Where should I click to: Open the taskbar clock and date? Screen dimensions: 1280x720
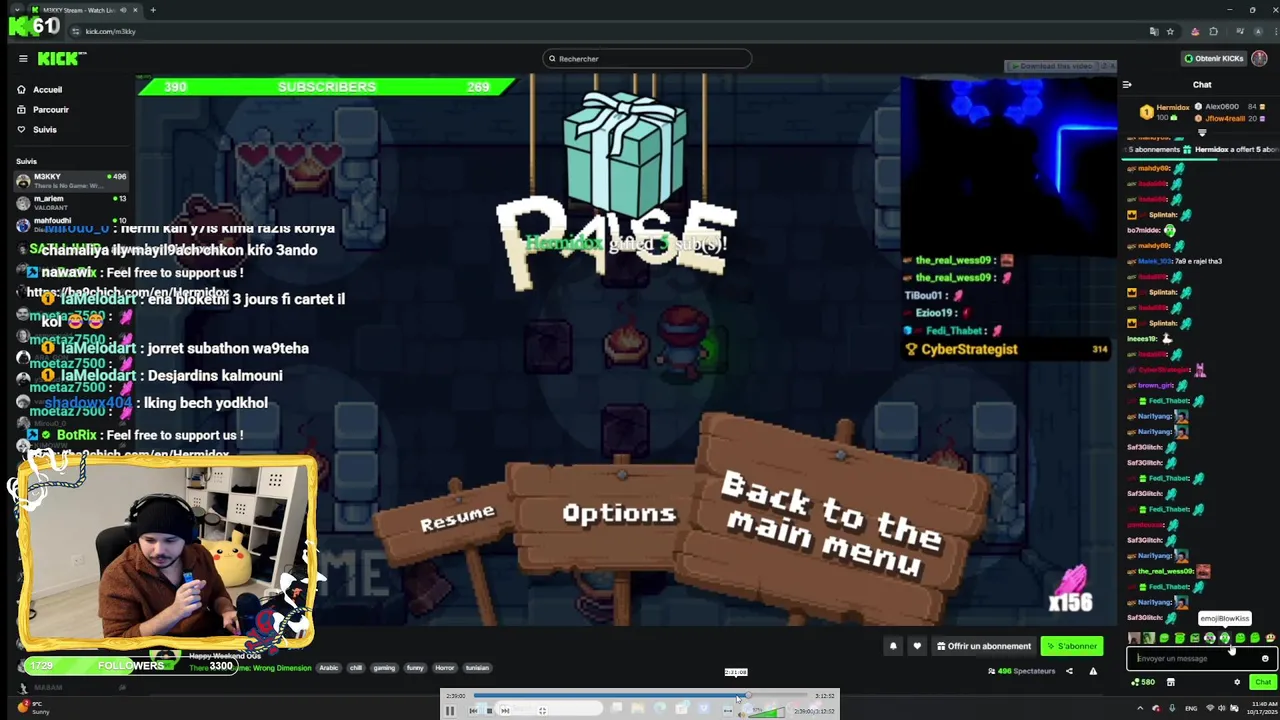(1261, 708)
